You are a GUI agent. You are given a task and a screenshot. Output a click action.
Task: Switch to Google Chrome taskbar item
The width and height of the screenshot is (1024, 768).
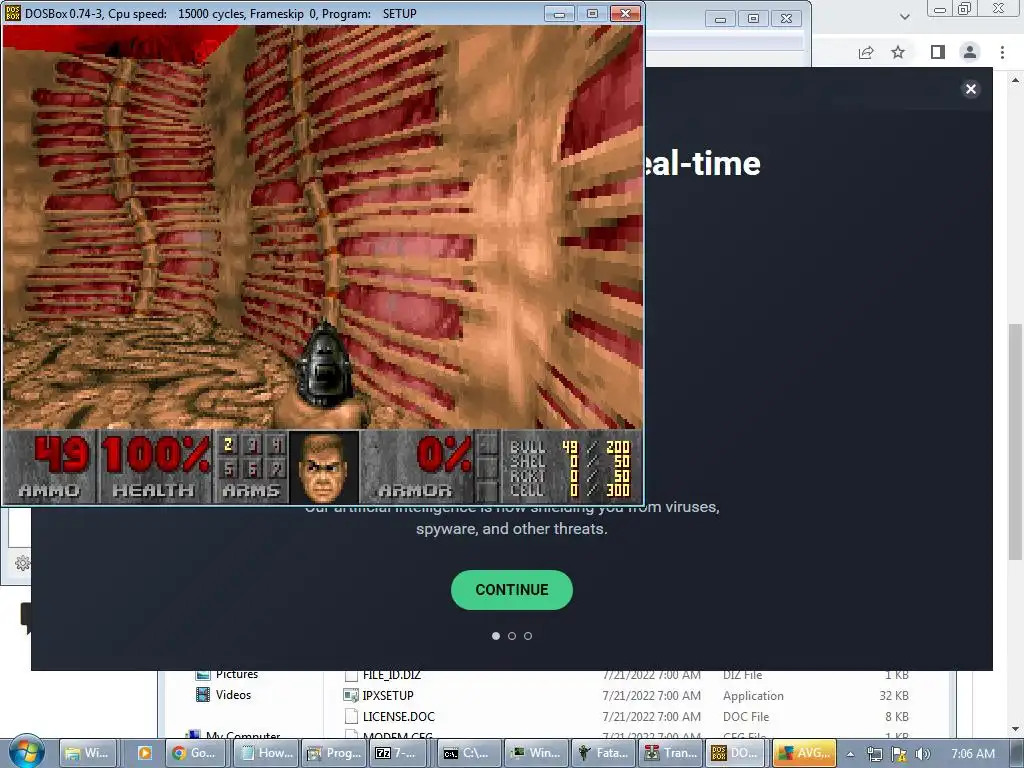pos(195,753)
